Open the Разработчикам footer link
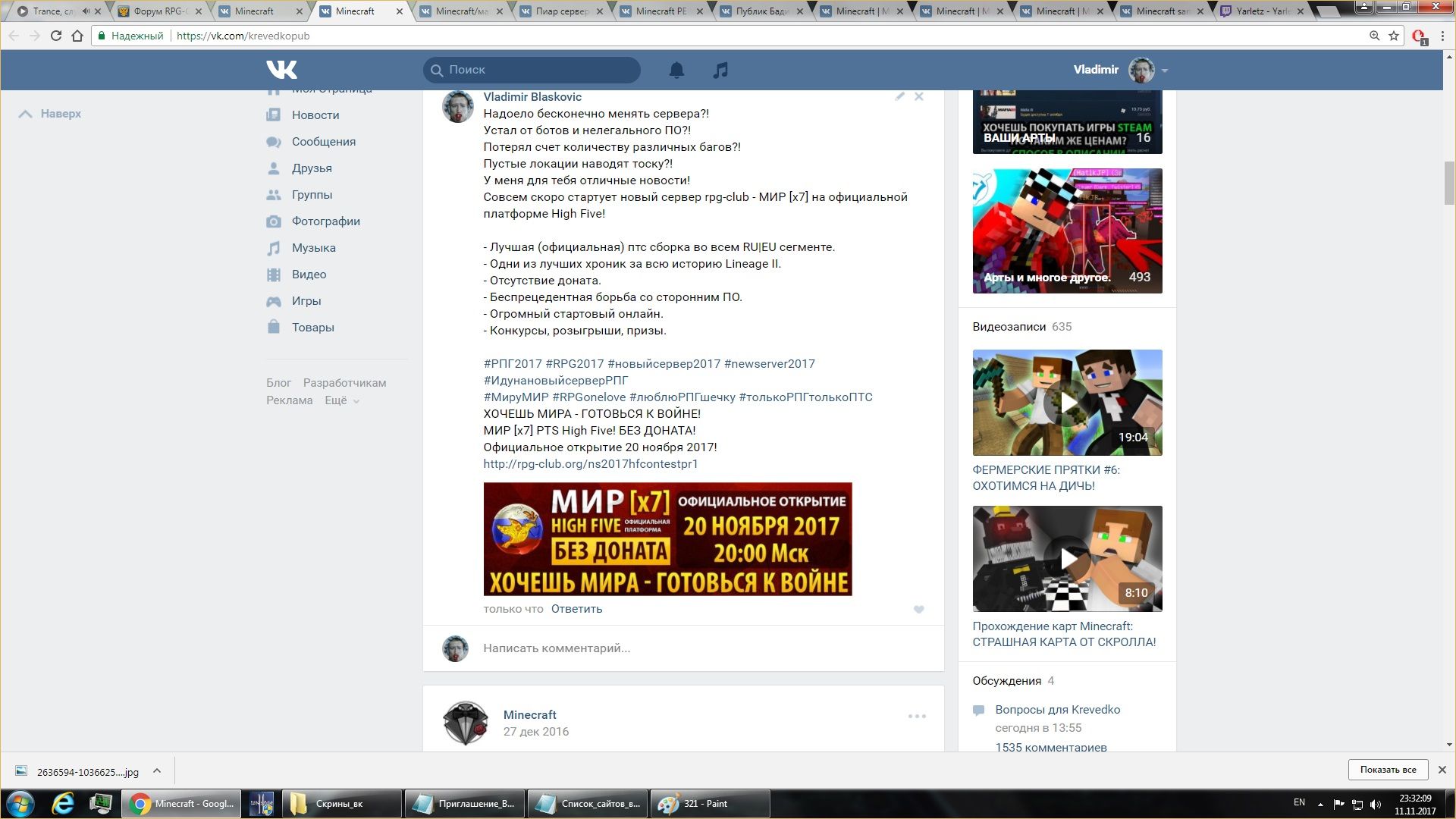Viewport: 1456px width, 819px height. click(x=344, y=383)
